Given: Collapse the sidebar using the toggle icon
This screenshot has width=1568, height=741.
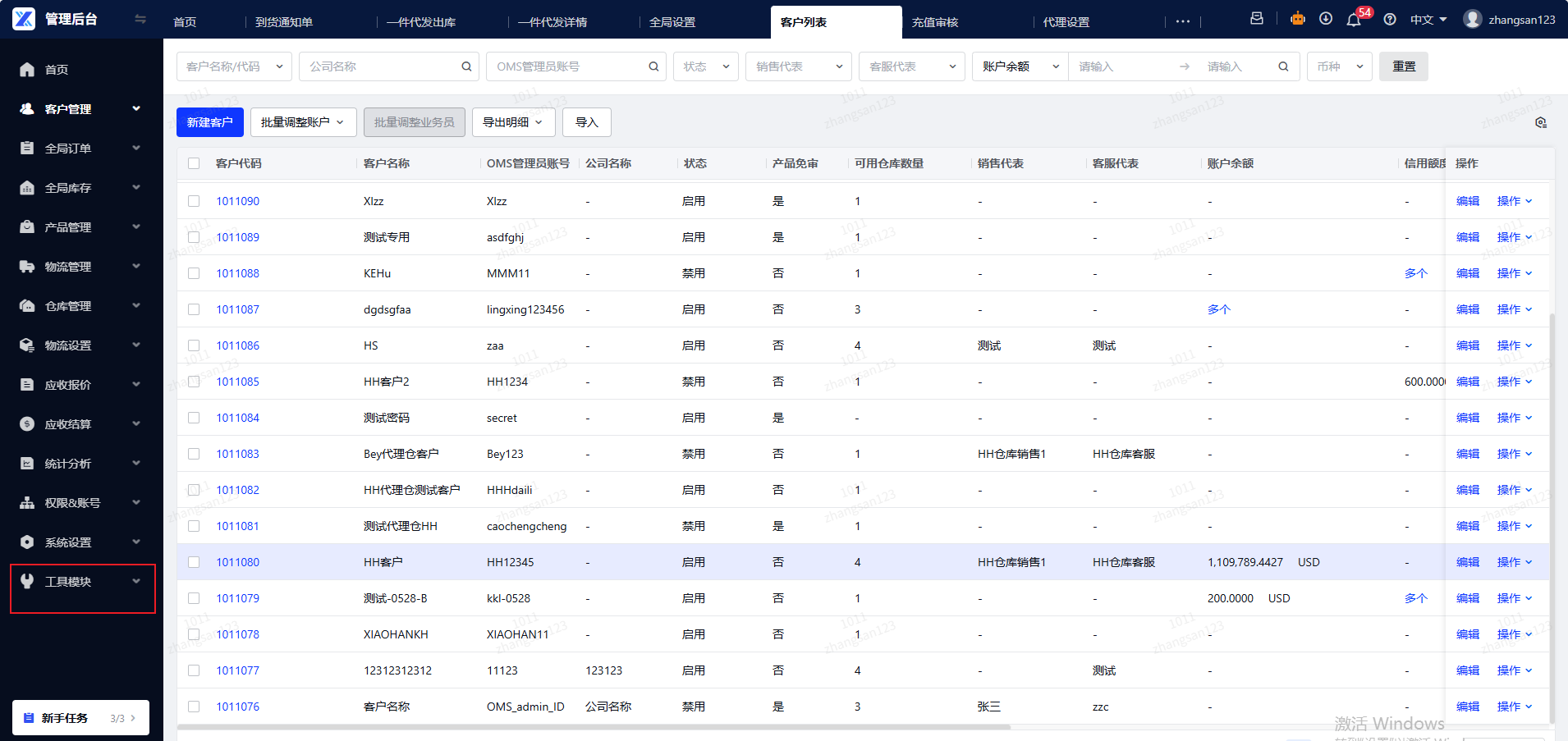Looking at the screenshot, I should click(x=140, y=19).
